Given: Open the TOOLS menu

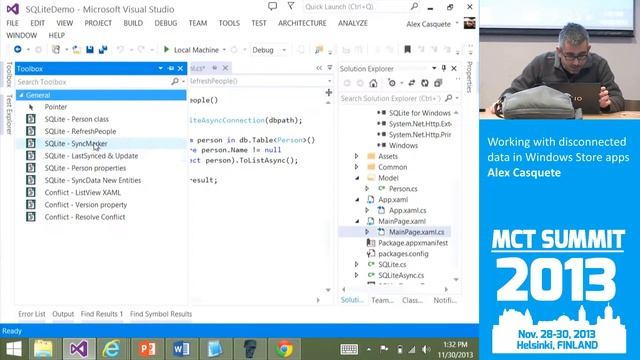Looking at the screenshot, I should 229,23.
